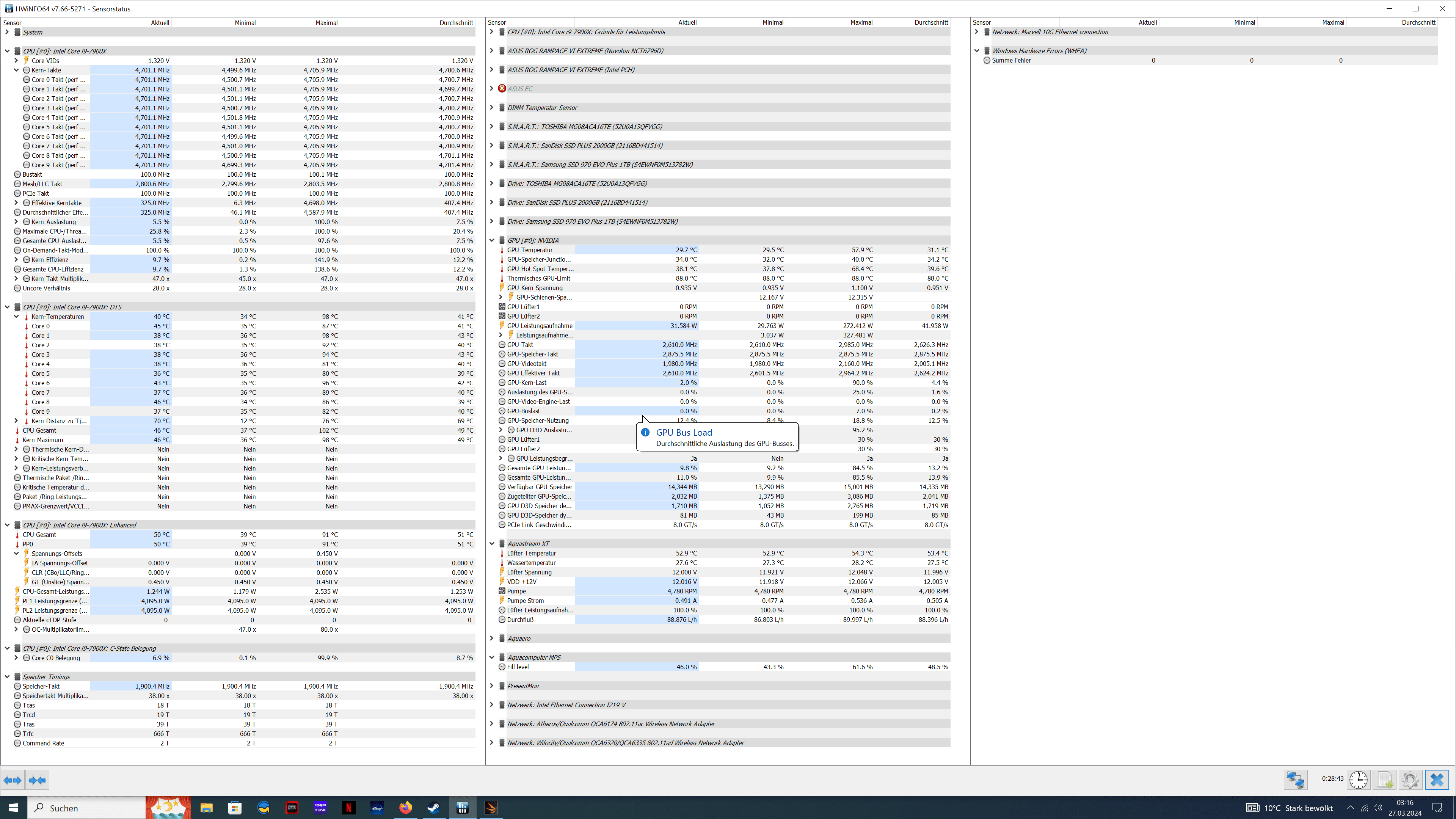The image size is (1456, 819).
Task: Collapse the Aquastream XT group
Action: pos(492,544)
